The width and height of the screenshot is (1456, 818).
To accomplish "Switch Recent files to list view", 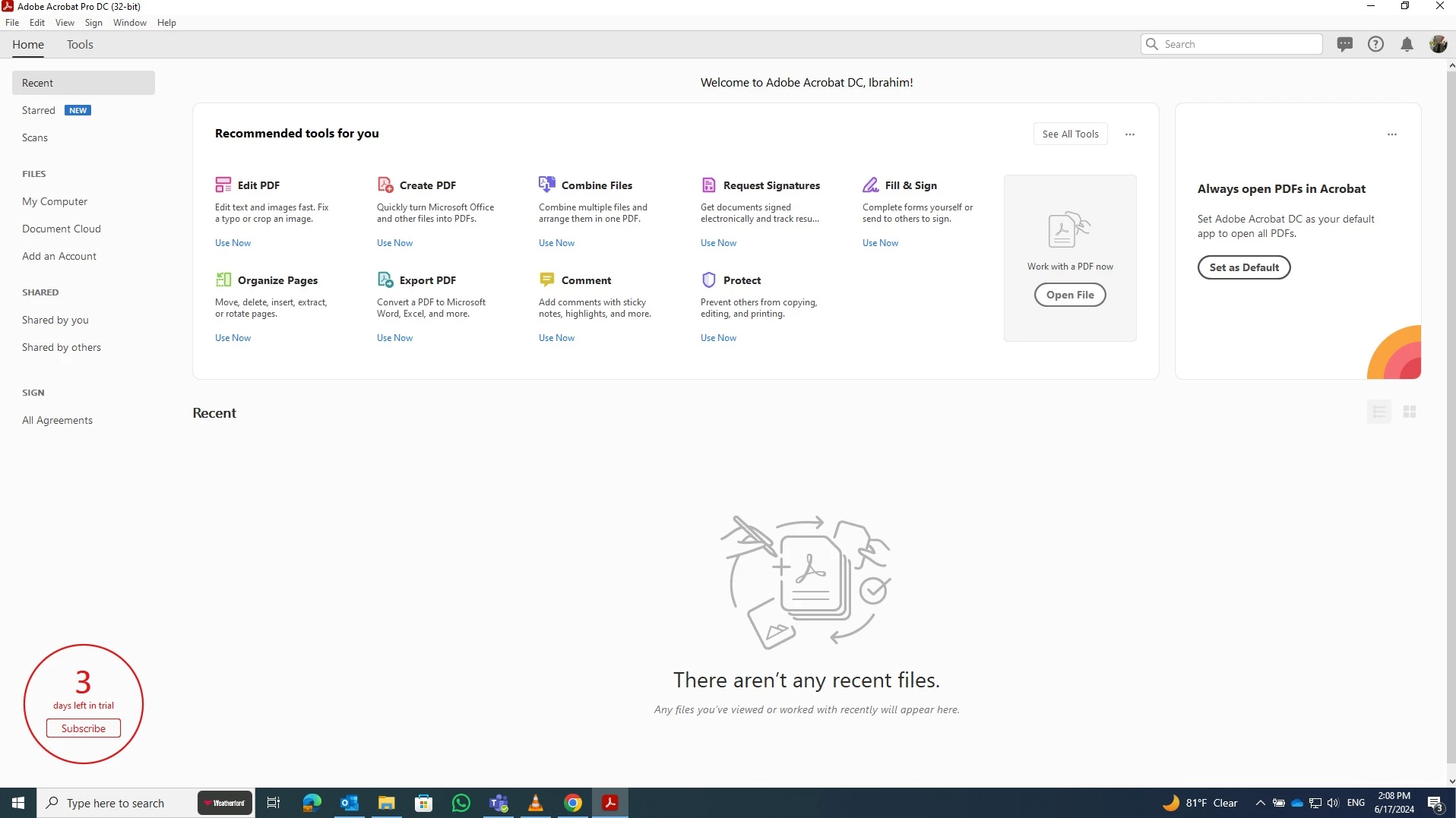I will (x=1378, y=412).
